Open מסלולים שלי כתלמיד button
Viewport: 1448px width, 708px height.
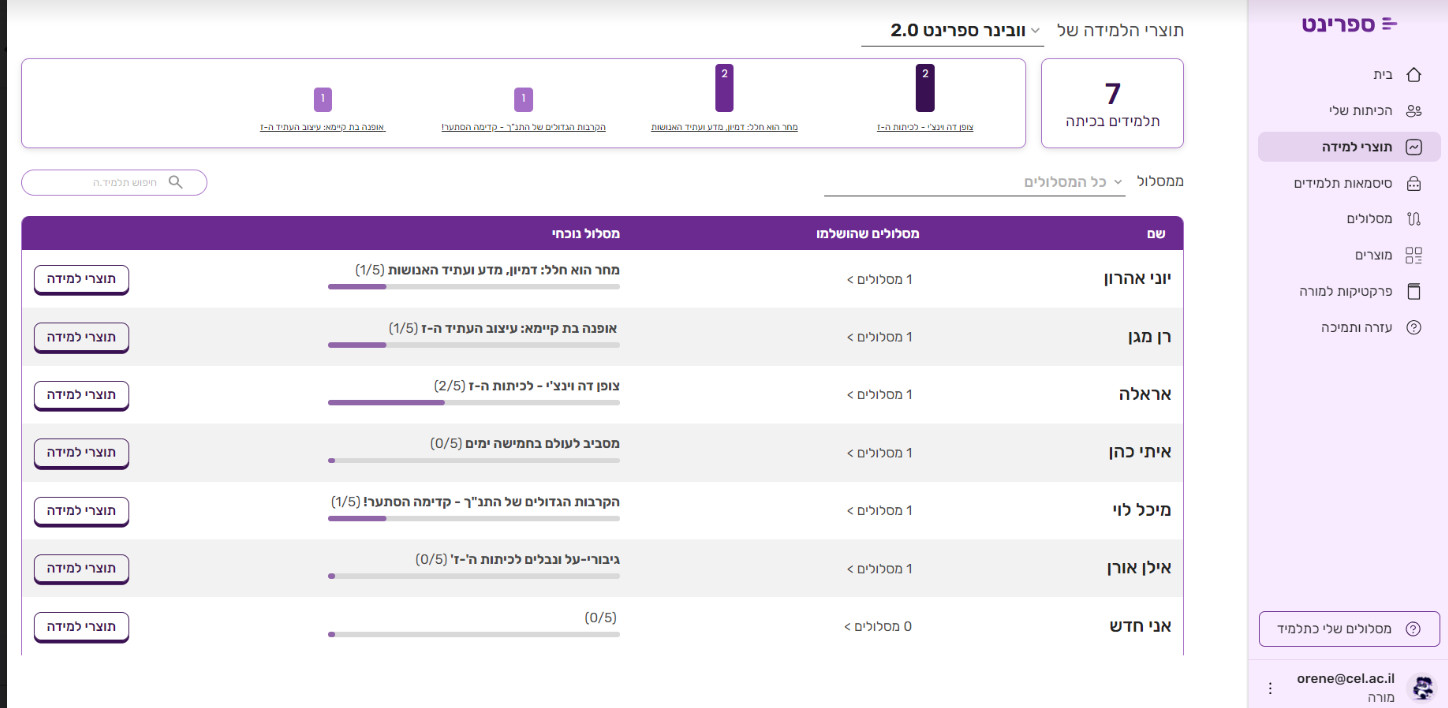click(1349, 629)
